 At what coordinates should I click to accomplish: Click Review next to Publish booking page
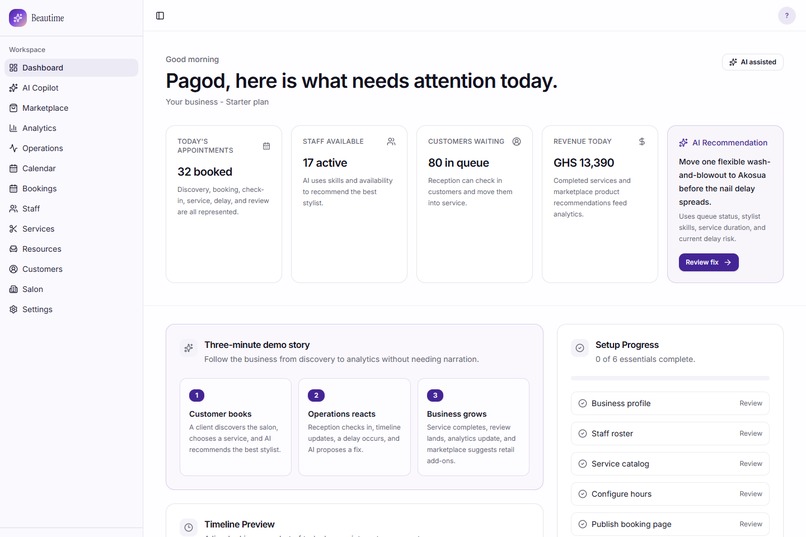tap(750, 524)
